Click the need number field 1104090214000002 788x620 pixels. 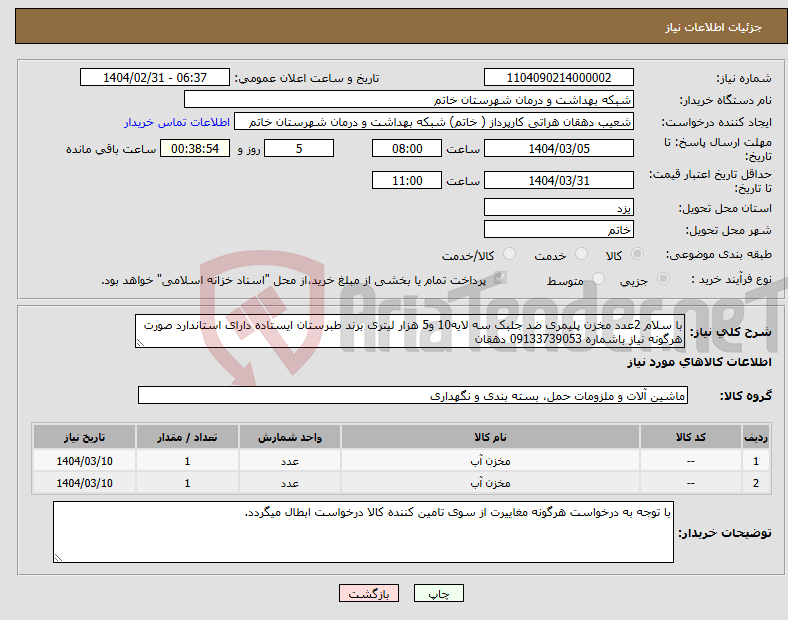click(558, 77)
